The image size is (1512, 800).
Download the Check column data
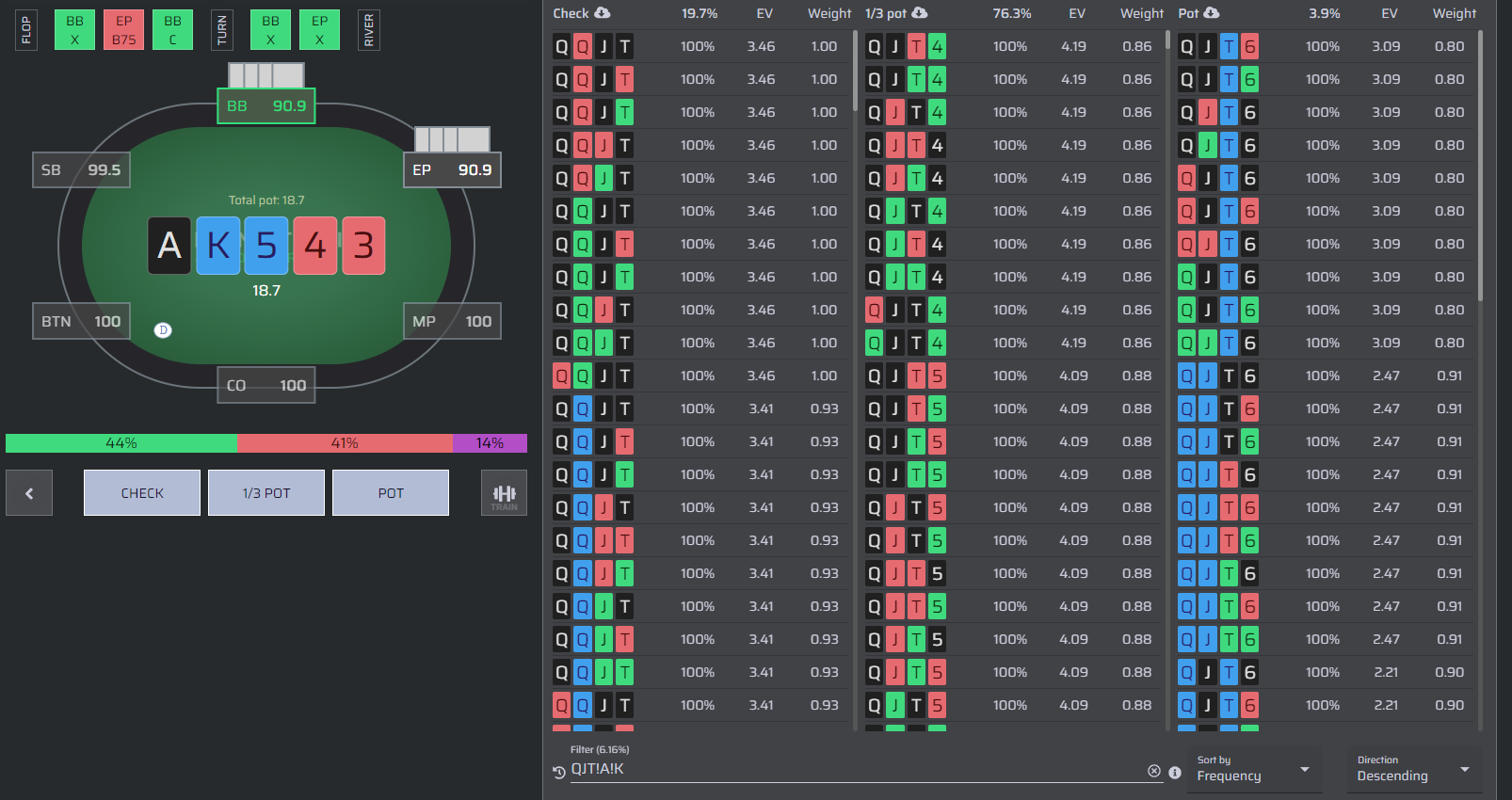click(x=603, y=13)
